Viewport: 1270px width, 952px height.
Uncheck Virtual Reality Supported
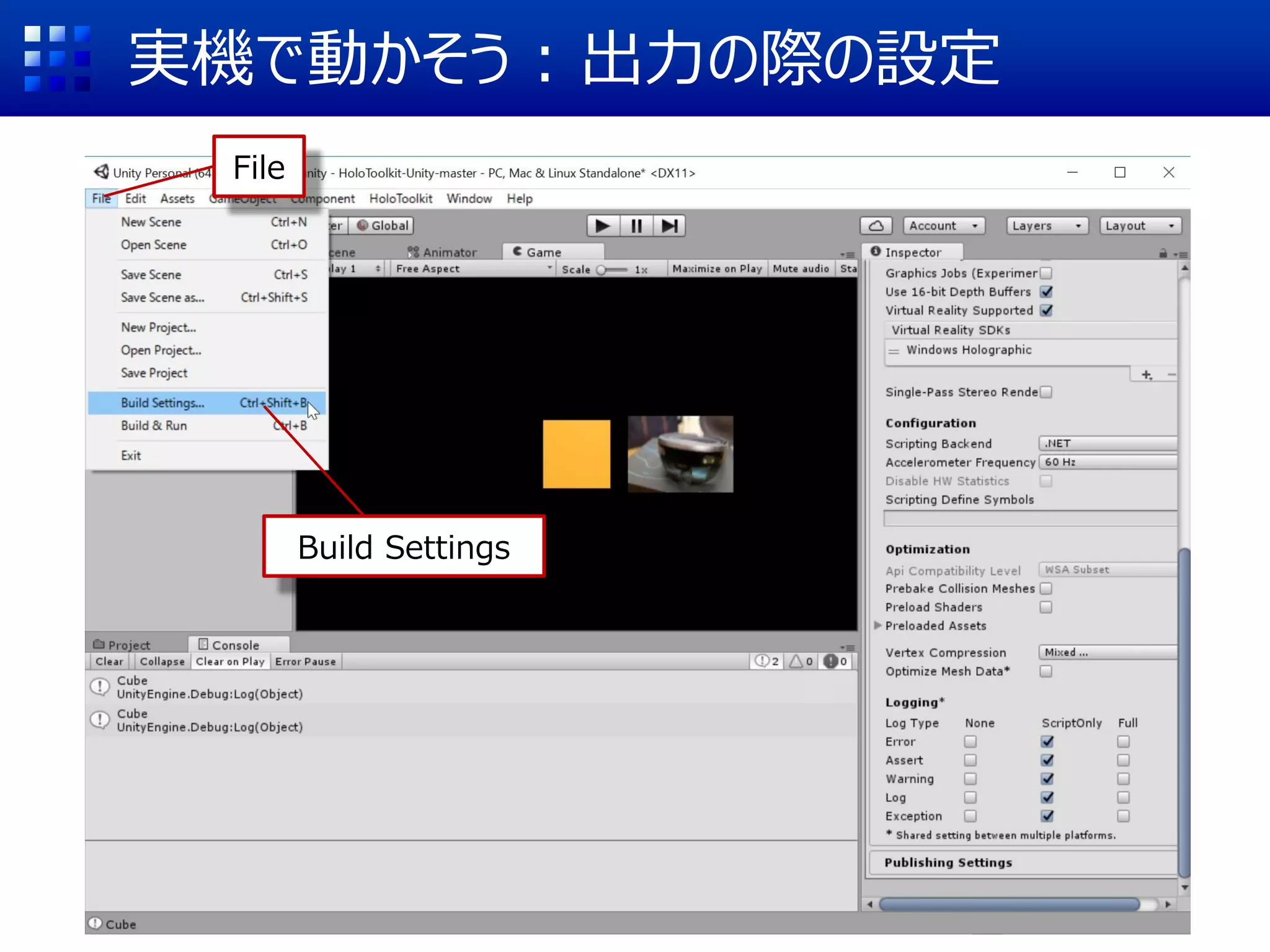click(x=1047, y=310)
